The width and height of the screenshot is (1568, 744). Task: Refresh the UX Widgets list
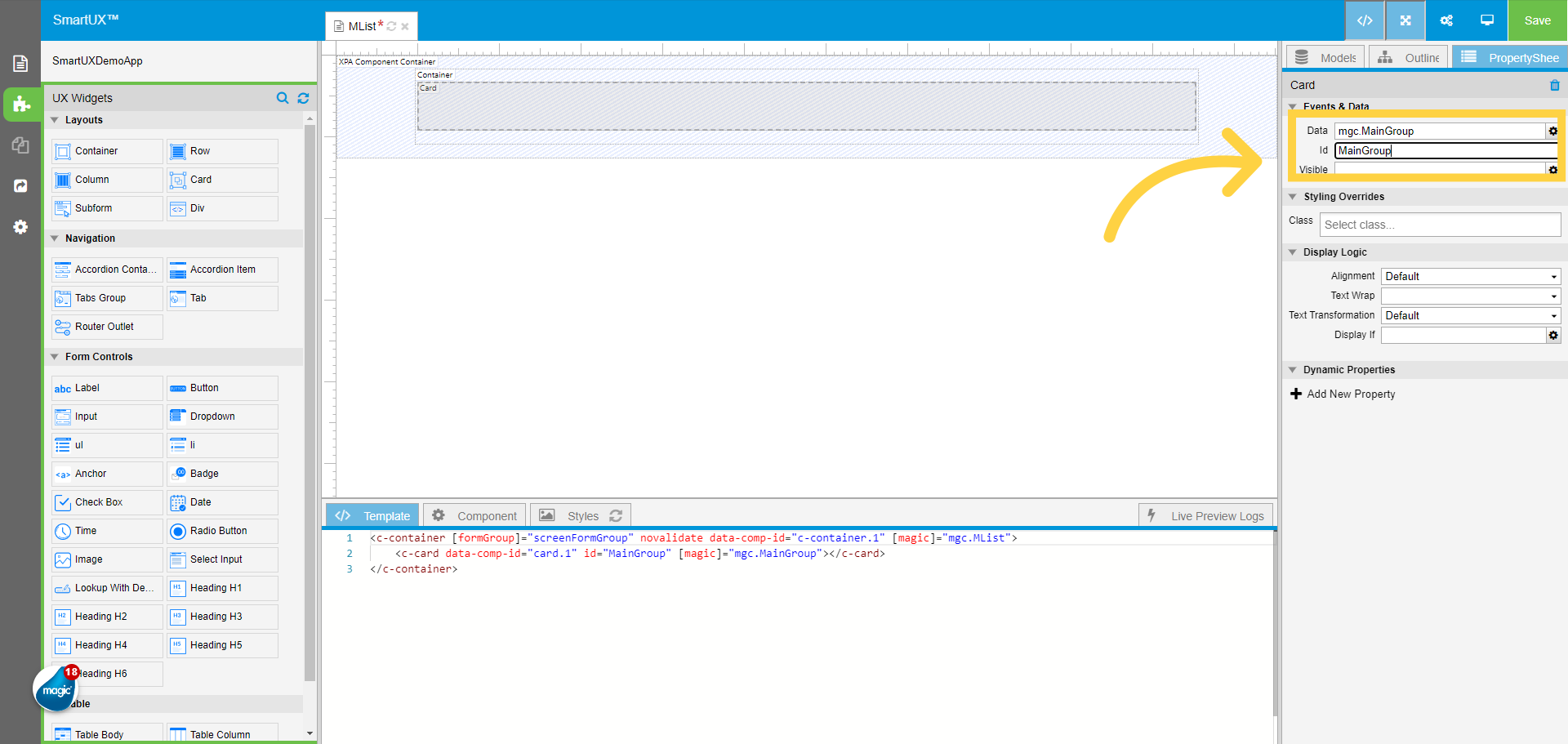[x=303, y=98]
